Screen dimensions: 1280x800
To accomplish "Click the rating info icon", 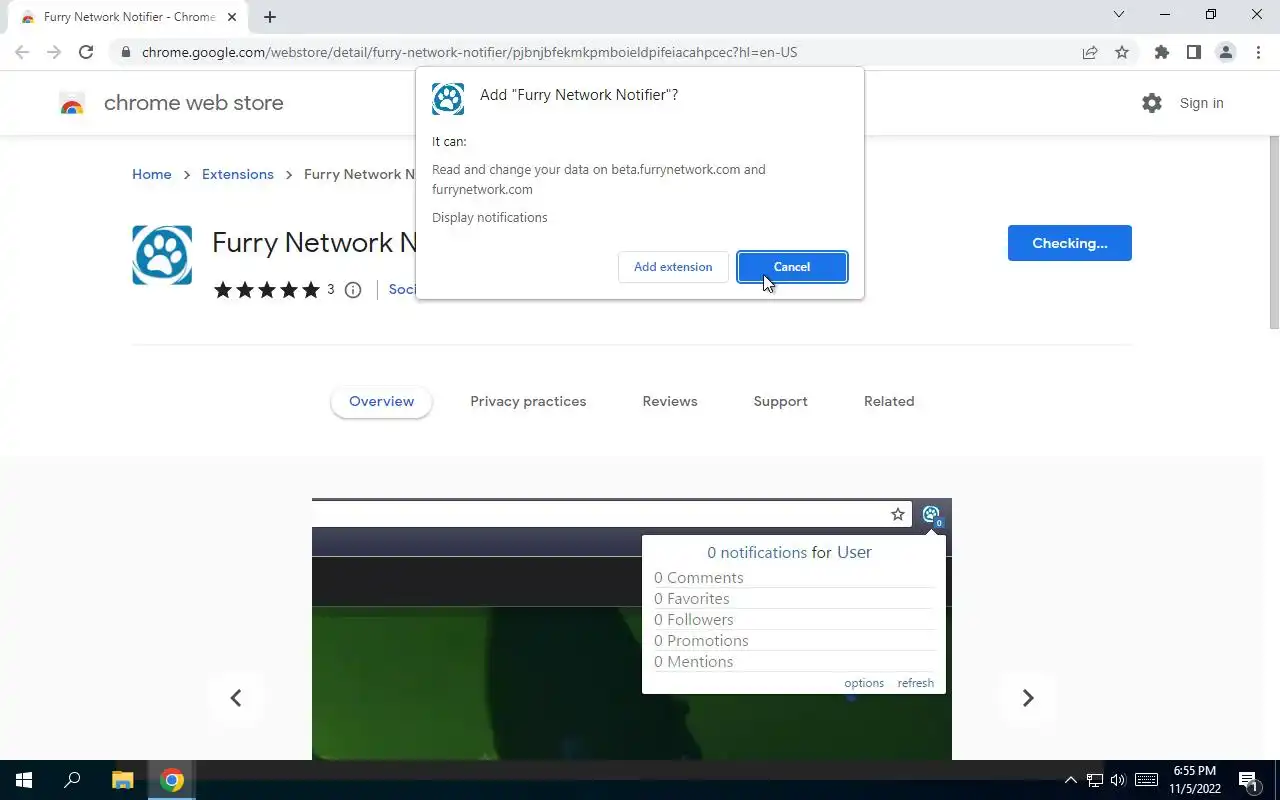I will click(353, 290).
